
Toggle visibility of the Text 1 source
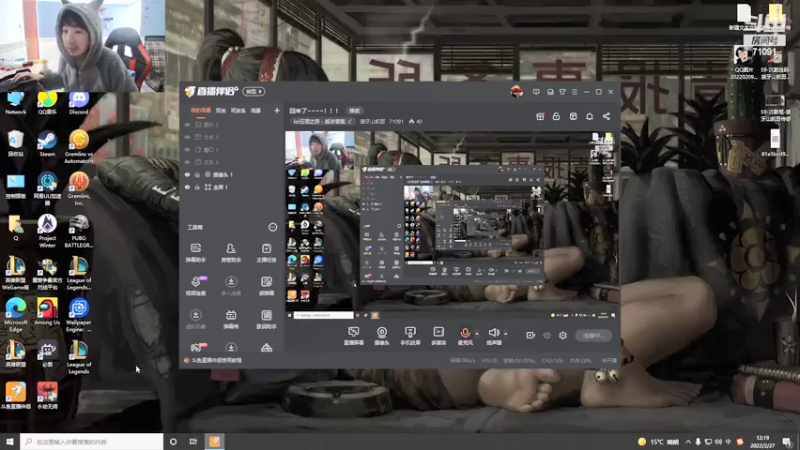(187, 137)
